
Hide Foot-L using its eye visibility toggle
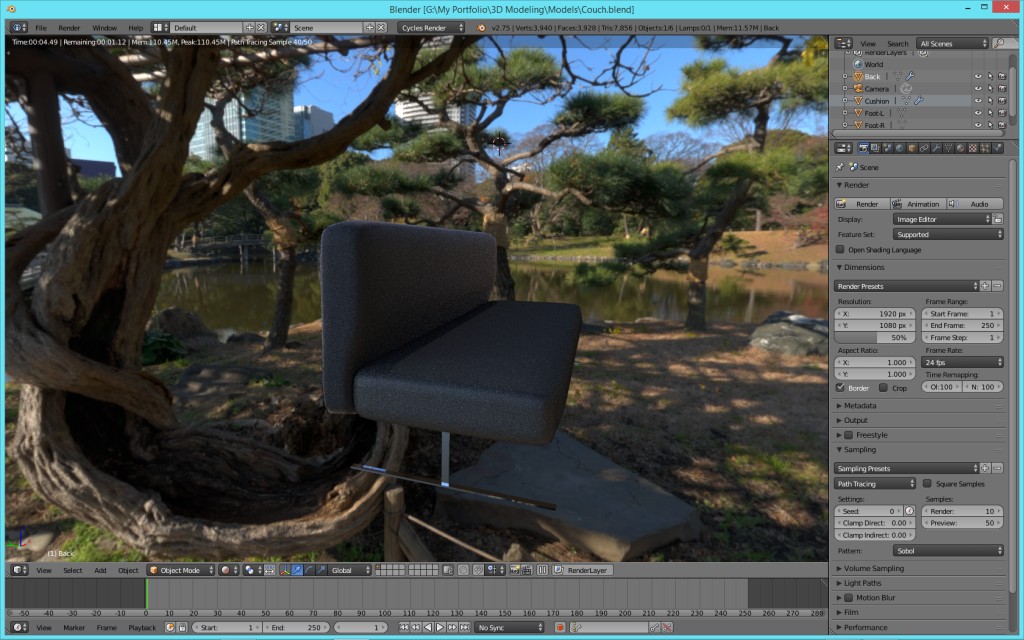coord(978,113)
